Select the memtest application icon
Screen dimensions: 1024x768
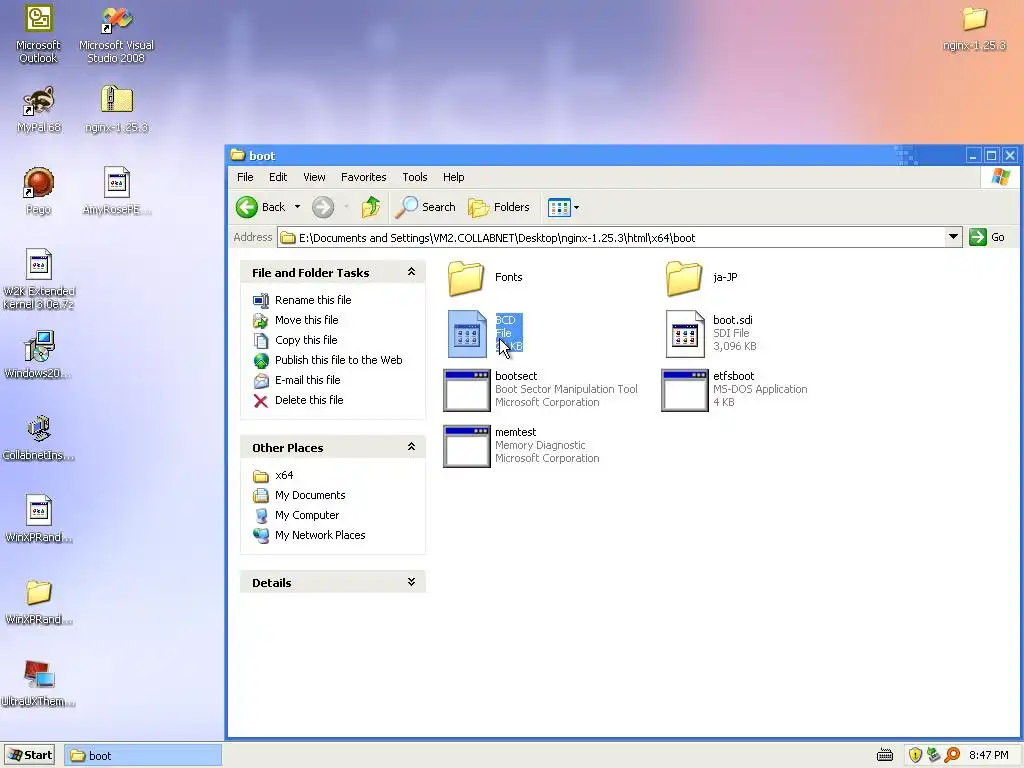(x=466, y=447)
